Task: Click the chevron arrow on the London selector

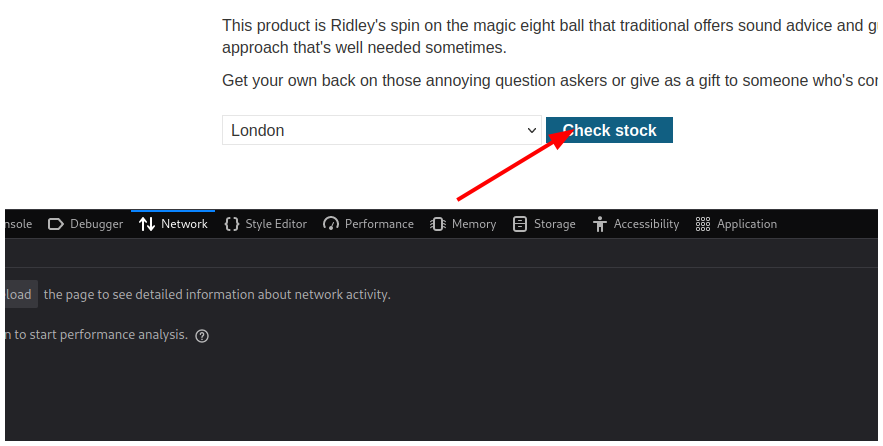Action: [x=532, y=130]
